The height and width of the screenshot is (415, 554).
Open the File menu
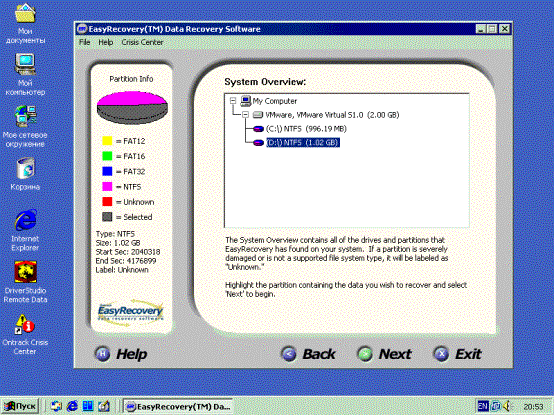click(84, 42)
